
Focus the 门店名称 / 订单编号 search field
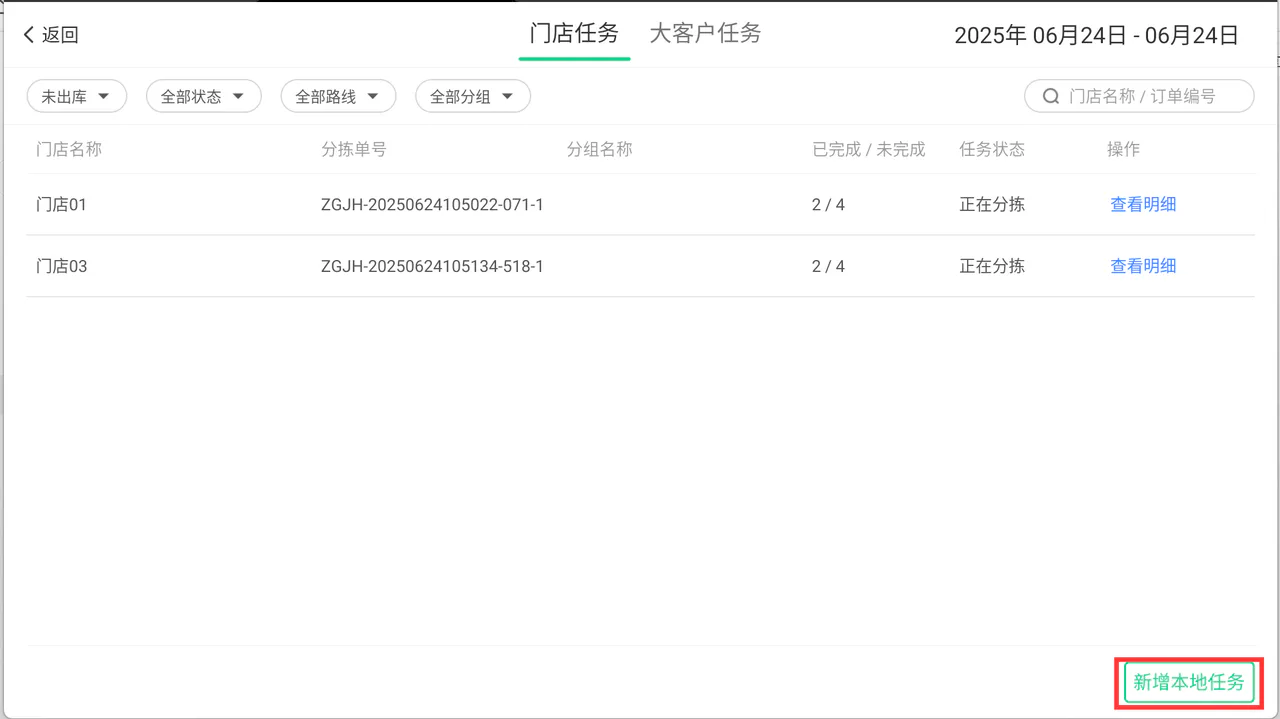(x=1139, y=96)
